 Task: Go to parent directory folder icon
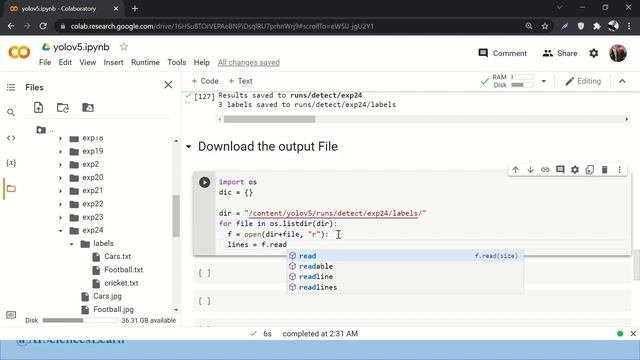coord(41,130)
